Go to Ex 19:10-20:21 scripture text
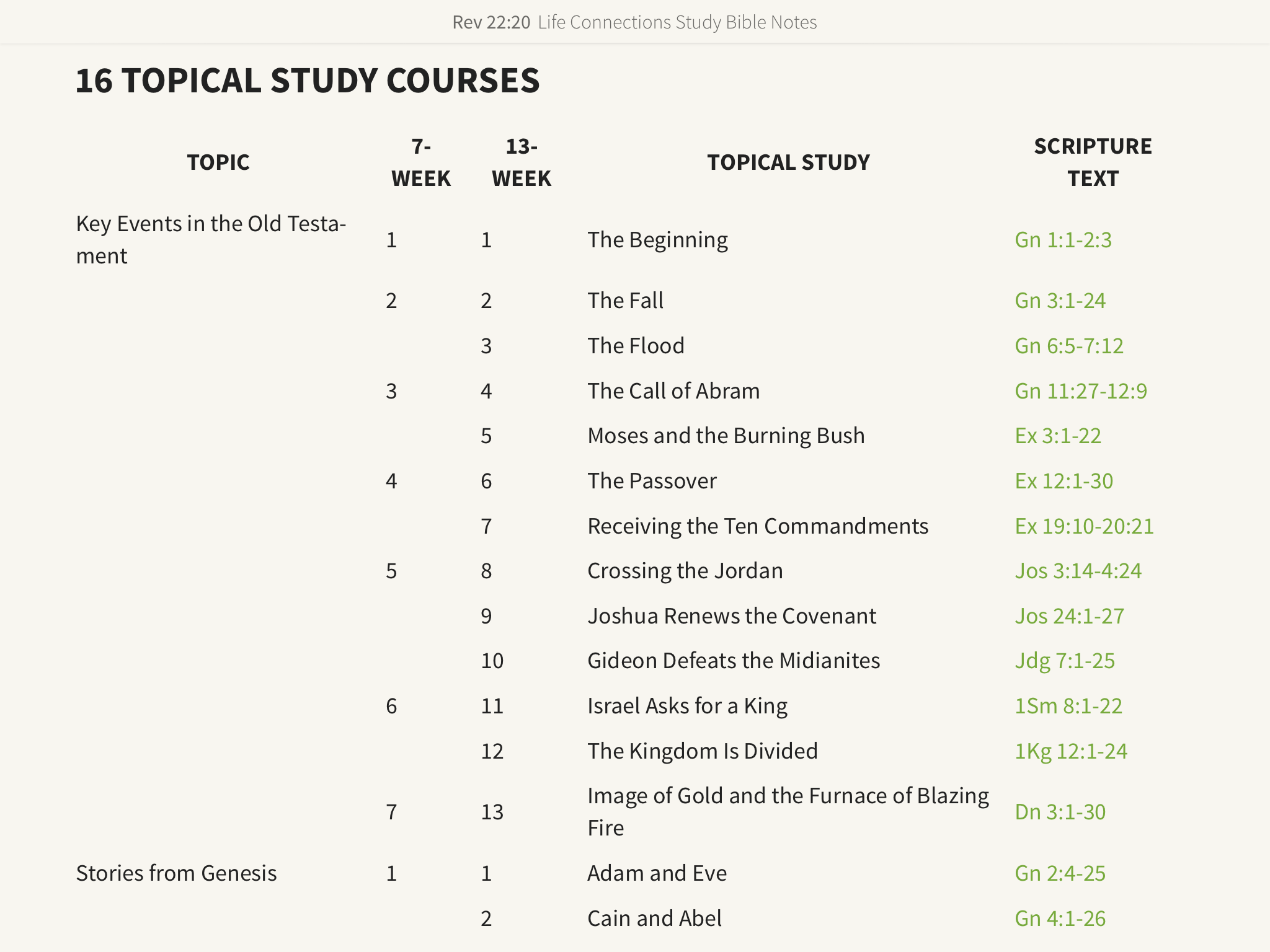 coord(1084,526)
